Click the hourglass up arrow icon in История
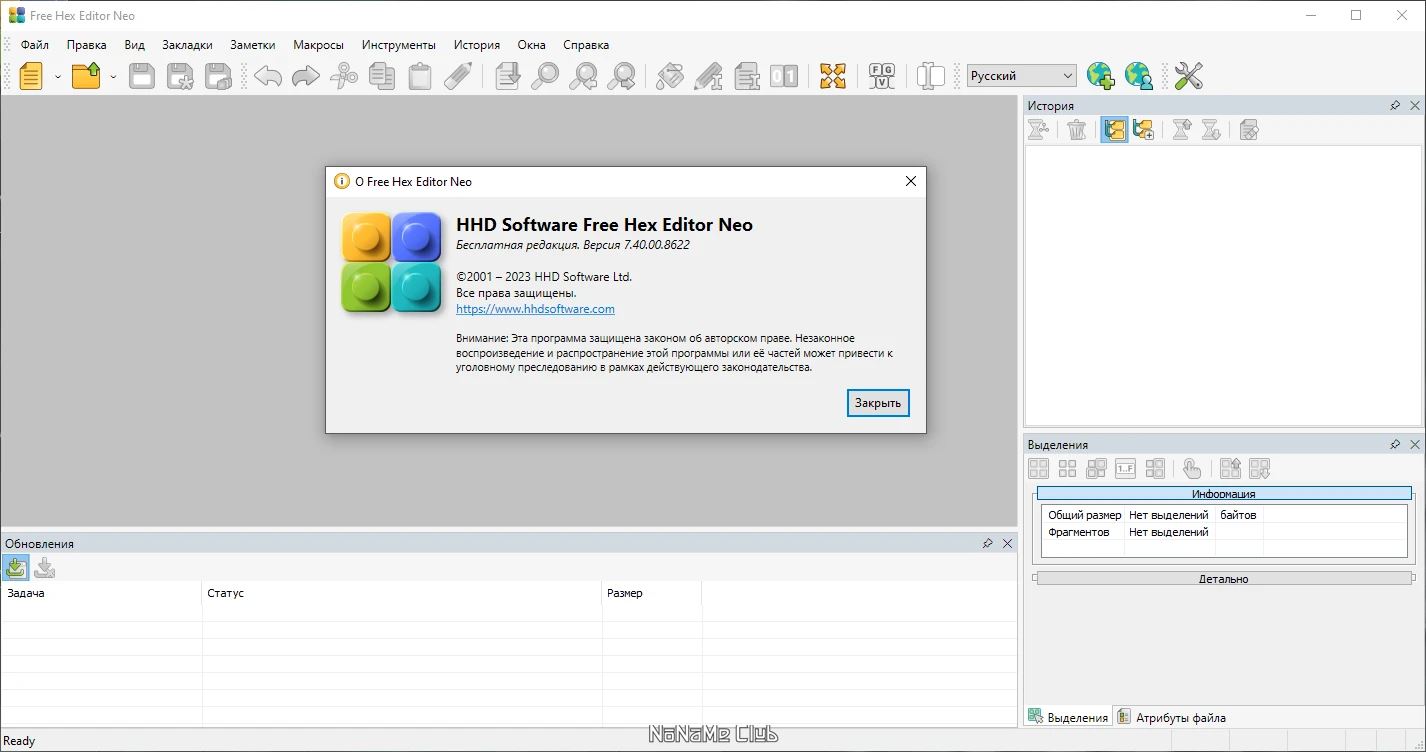The image size is (1426, 752). (1182, 129)
